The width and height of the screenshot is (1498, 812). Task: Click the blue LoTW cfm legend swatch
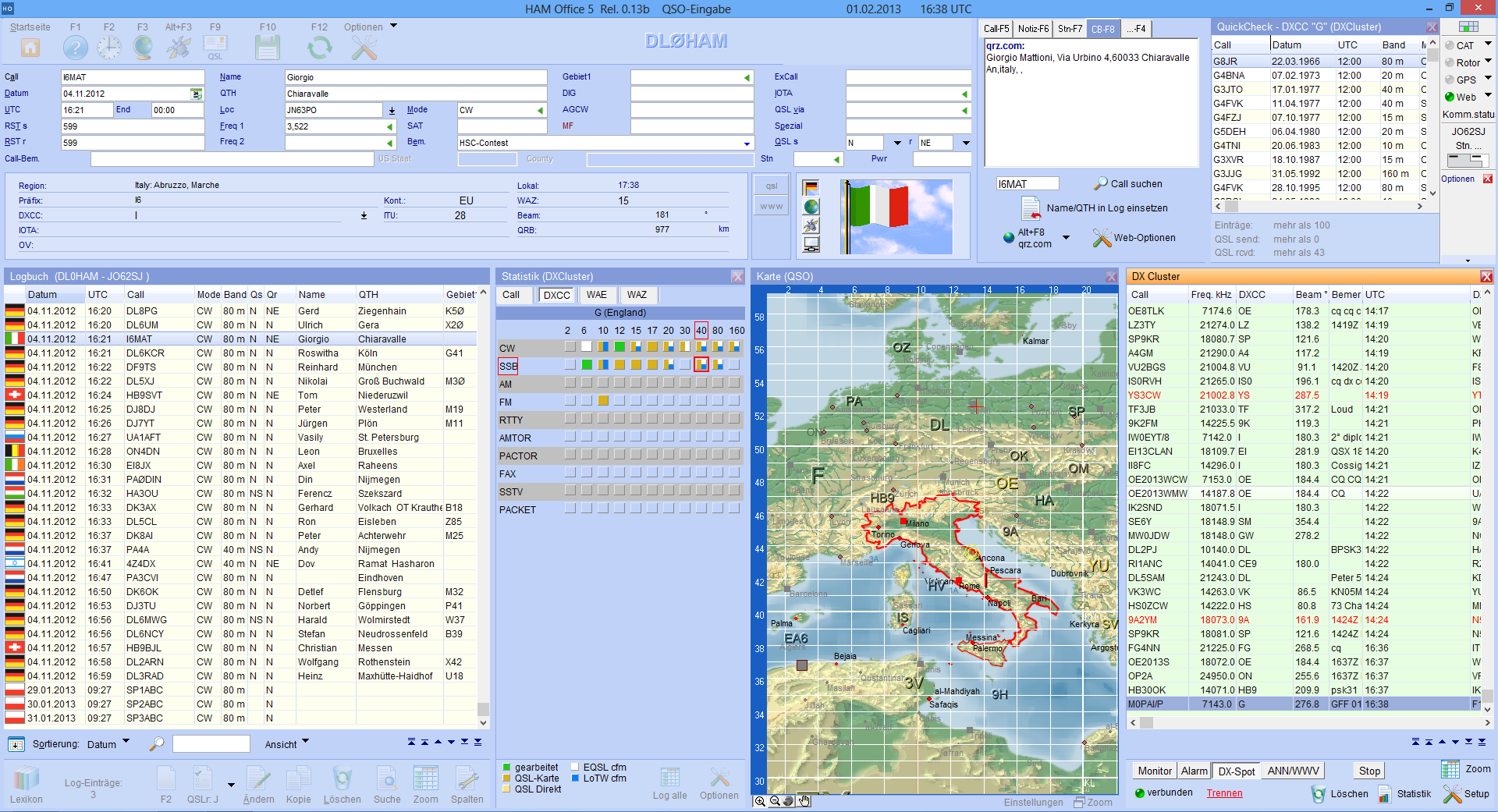pos(576,778)
